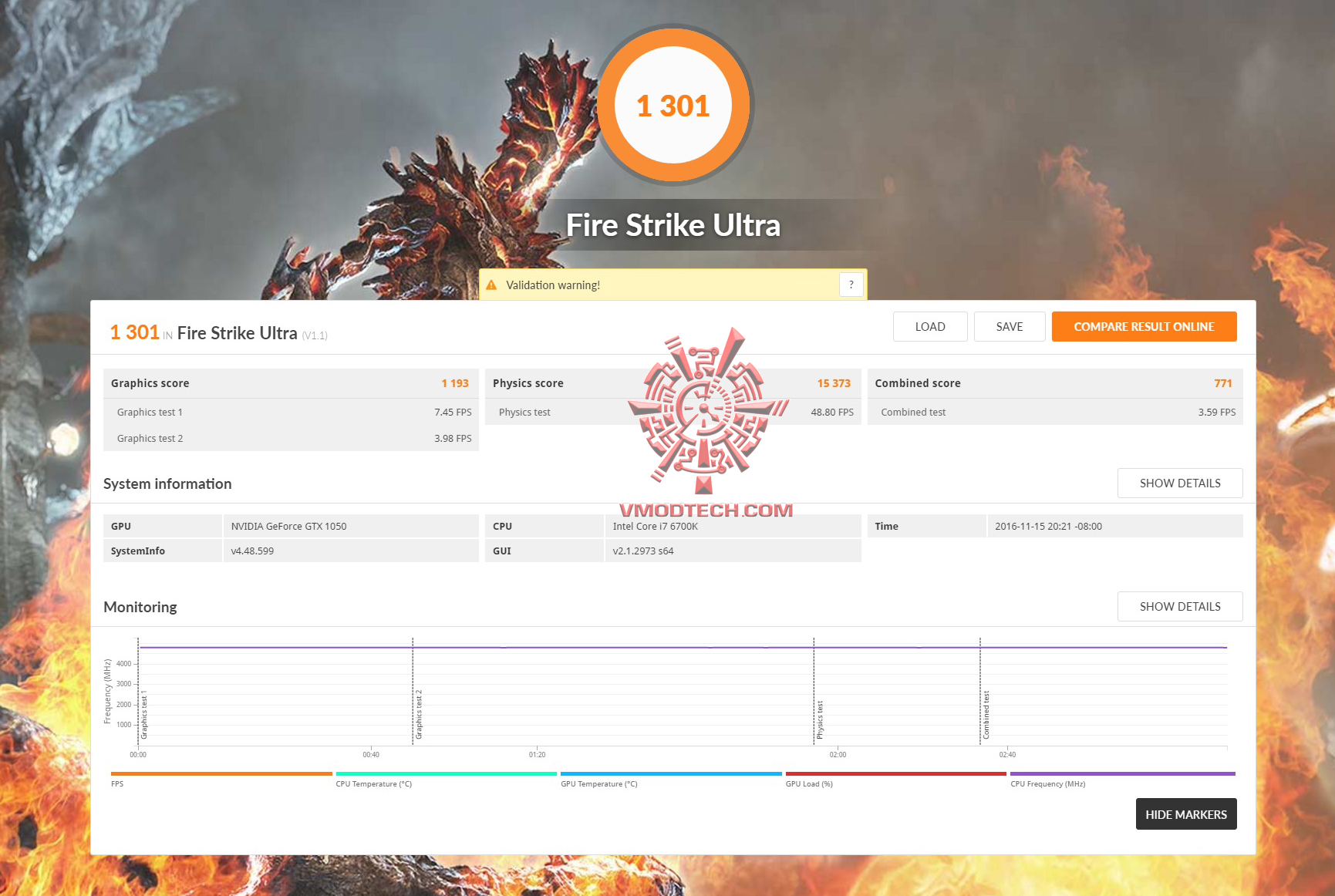This screenshot has width=1335, height=896.
Task: Select the Graphics score value 1 193
Action: [455, 383]
